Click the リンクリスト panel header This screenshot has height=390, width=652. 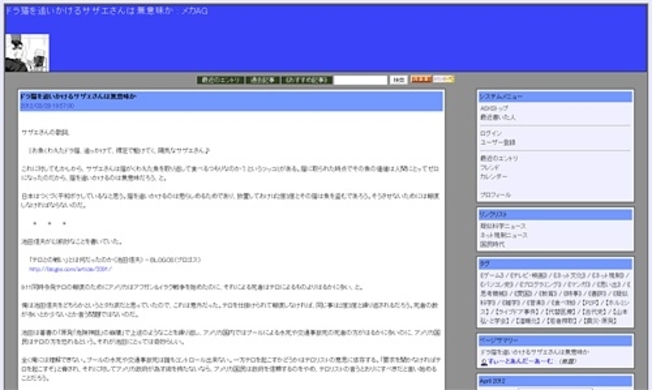555,215
